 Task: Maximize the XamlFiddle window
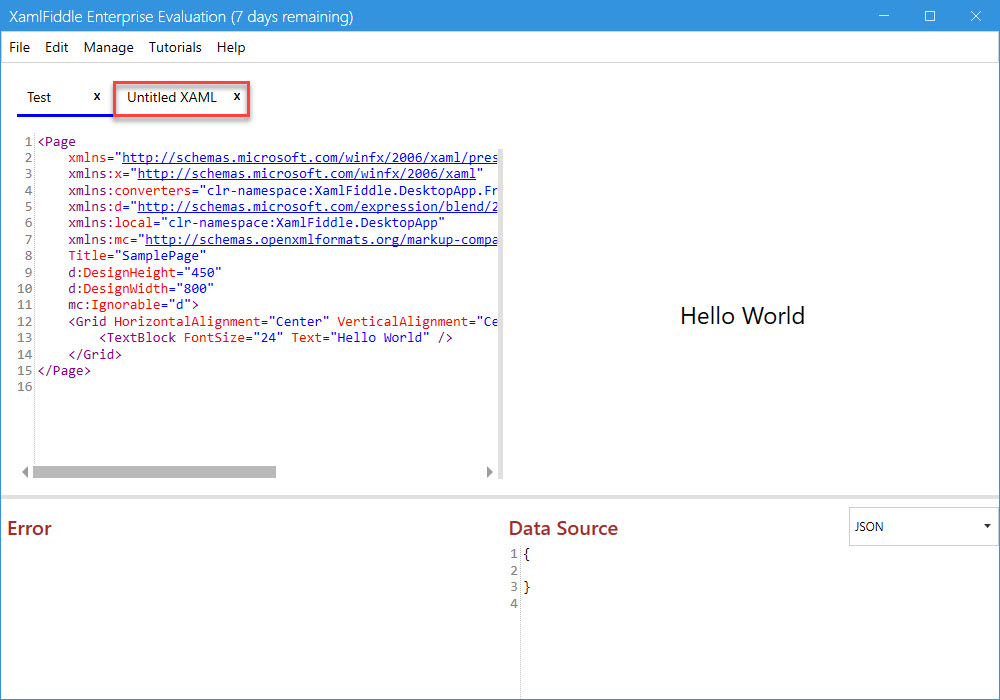tap(930, 16)
